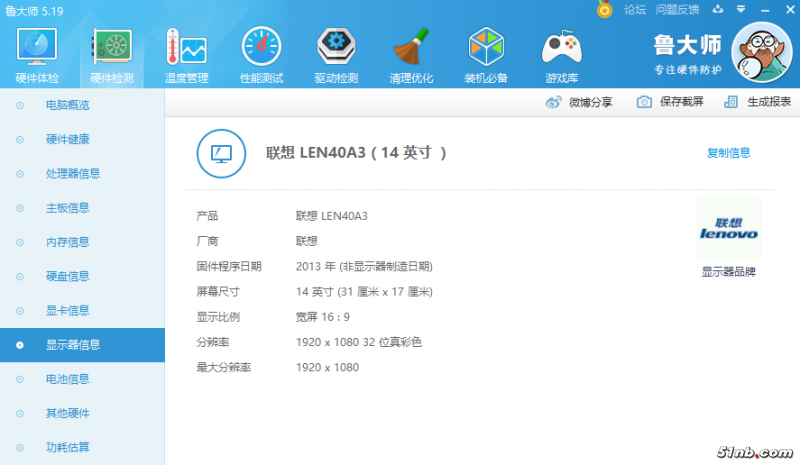The width and height of the screenshot is (800, 465).
Task: Click the 复制信息 copy info link
Action: point(728,153)
